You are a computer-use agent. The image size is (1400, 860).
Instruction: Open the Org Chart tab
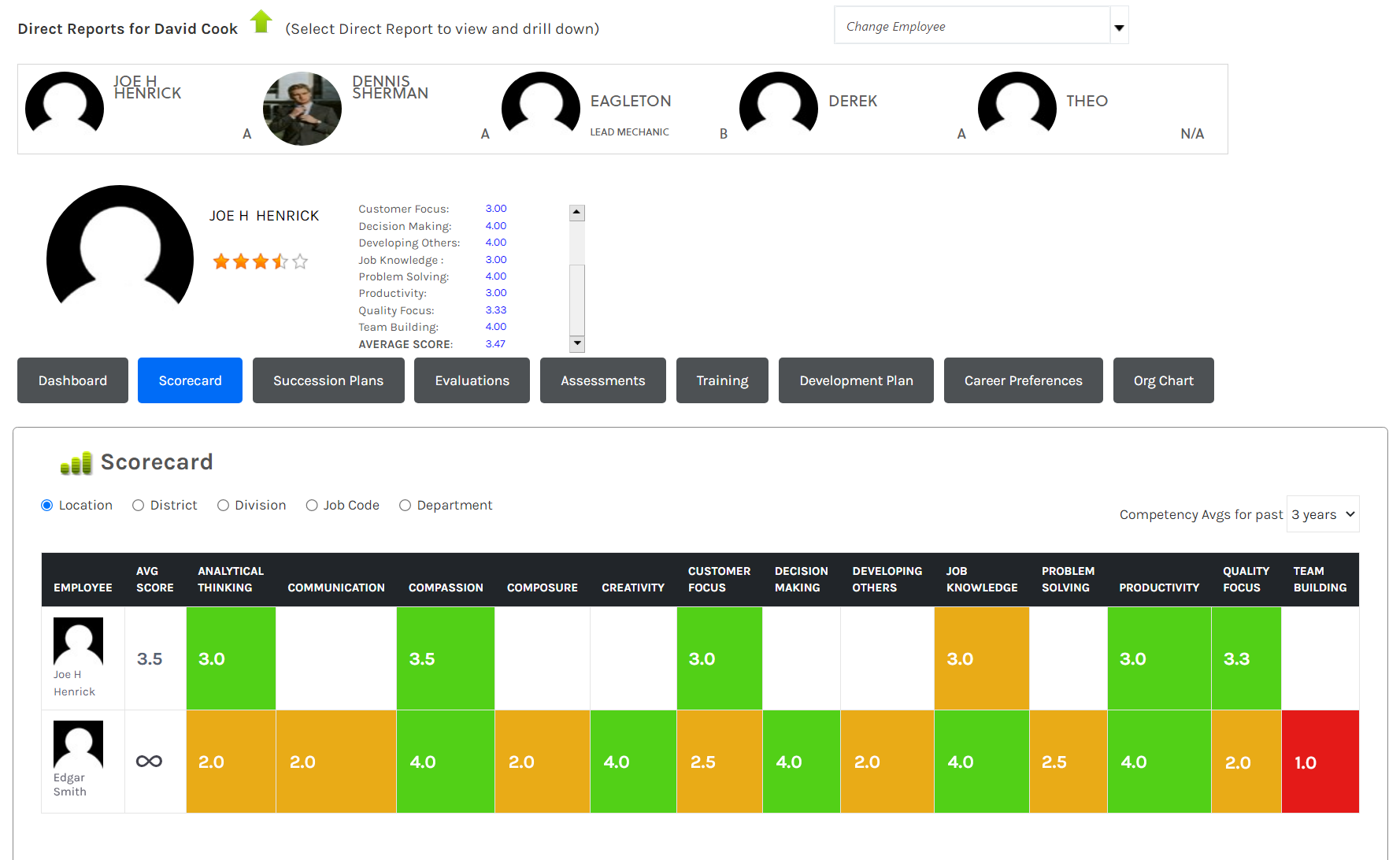tap(1163, 380)
